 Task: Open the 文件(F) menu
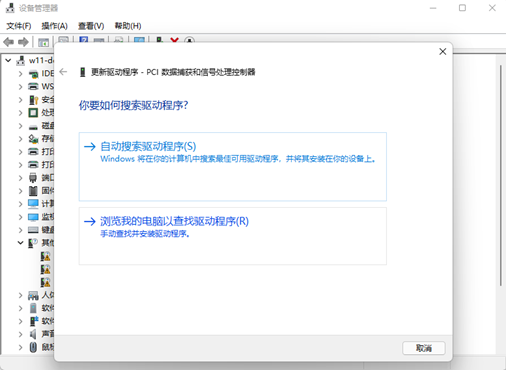click(x=19, y=26)
